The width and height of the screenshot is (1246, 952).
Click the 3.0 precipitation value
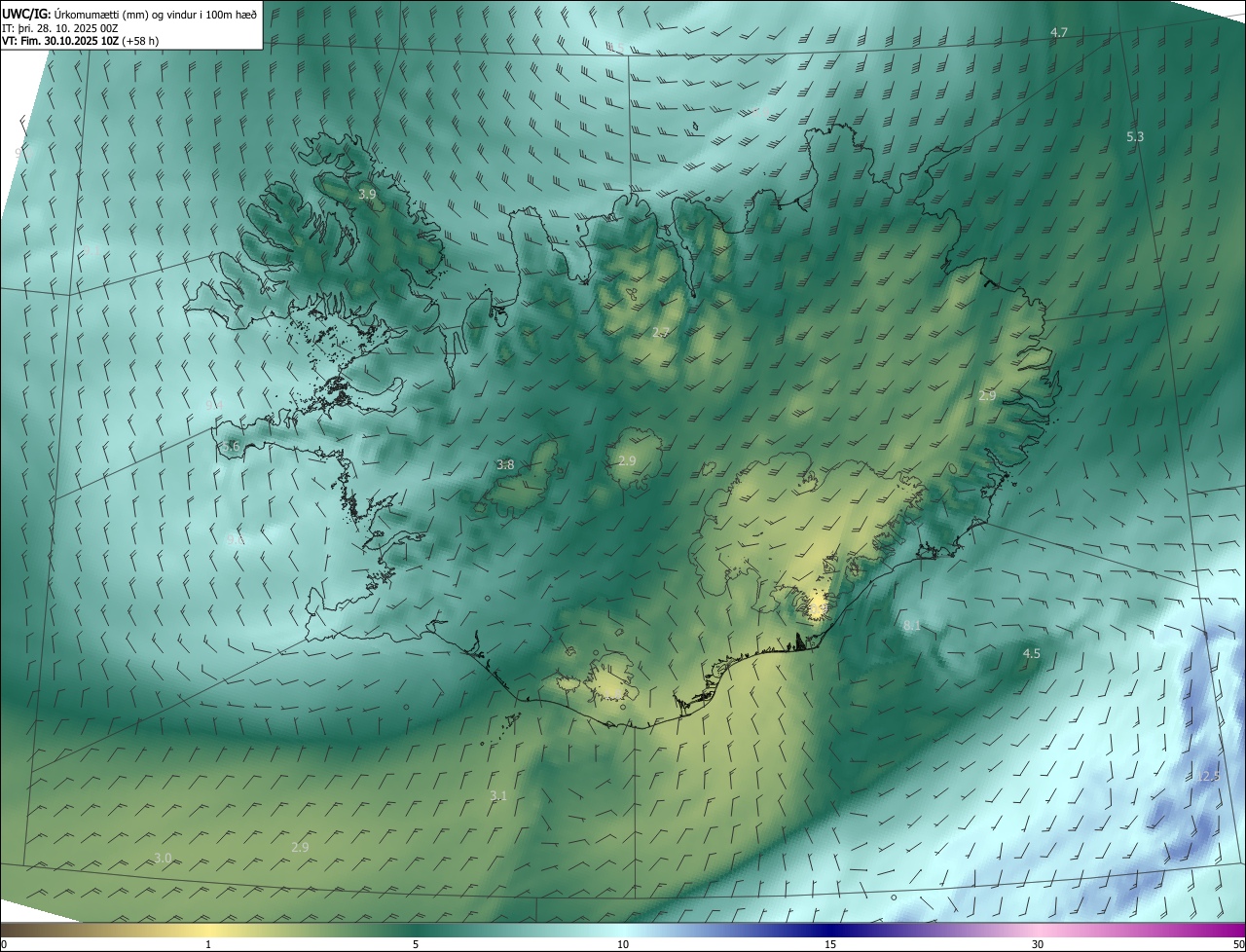pos(163,859)
